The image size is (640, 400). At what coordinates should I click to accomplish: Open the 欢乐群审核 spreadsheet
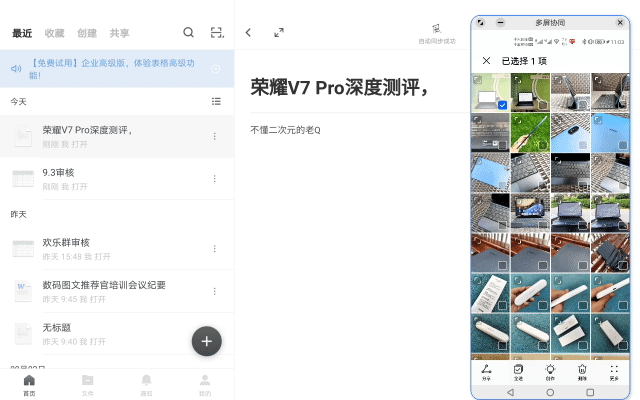[117, 249]
